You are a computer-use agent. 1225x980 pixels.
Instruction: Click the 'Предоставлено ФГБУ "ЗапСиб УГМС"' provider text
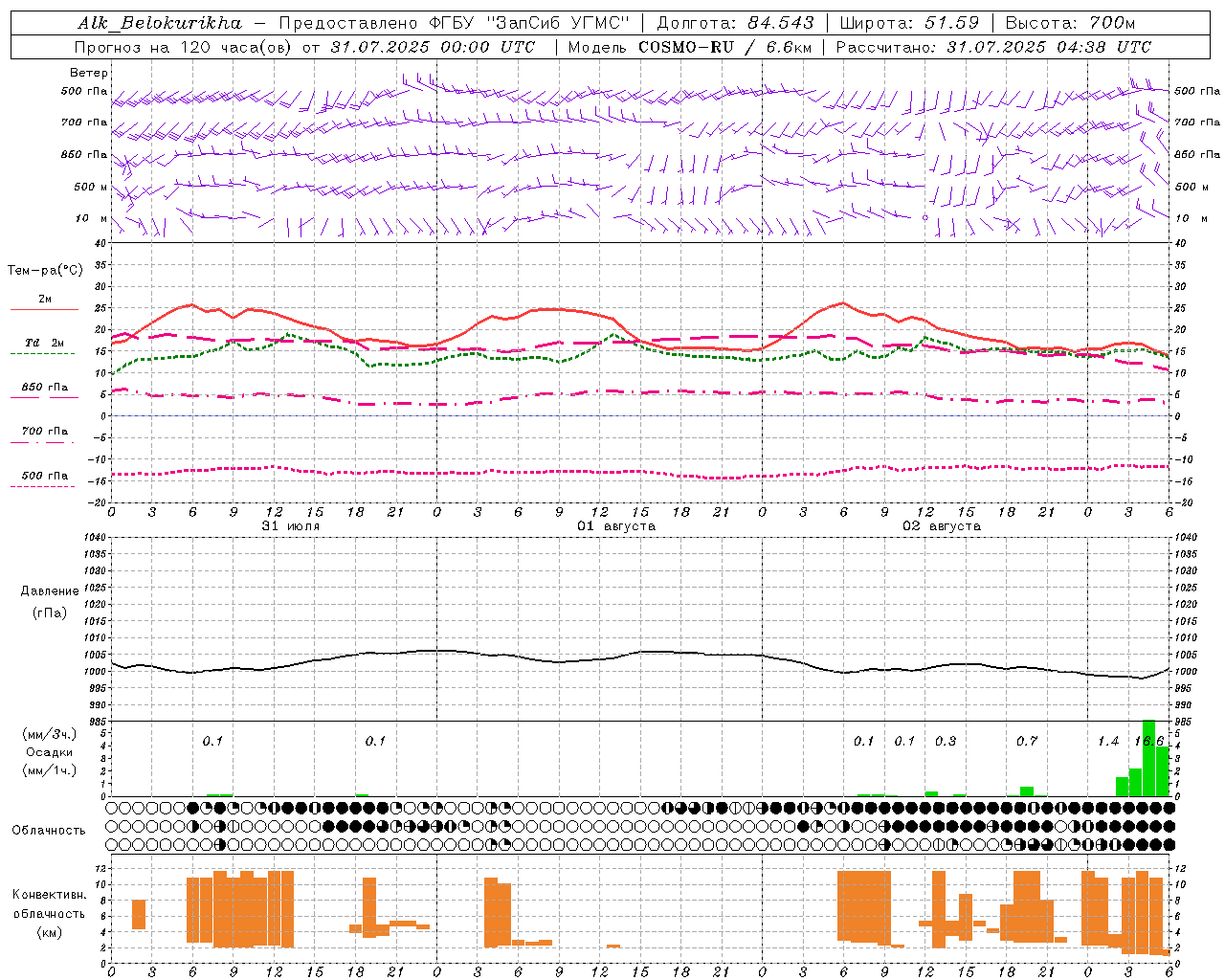point(455,22)
